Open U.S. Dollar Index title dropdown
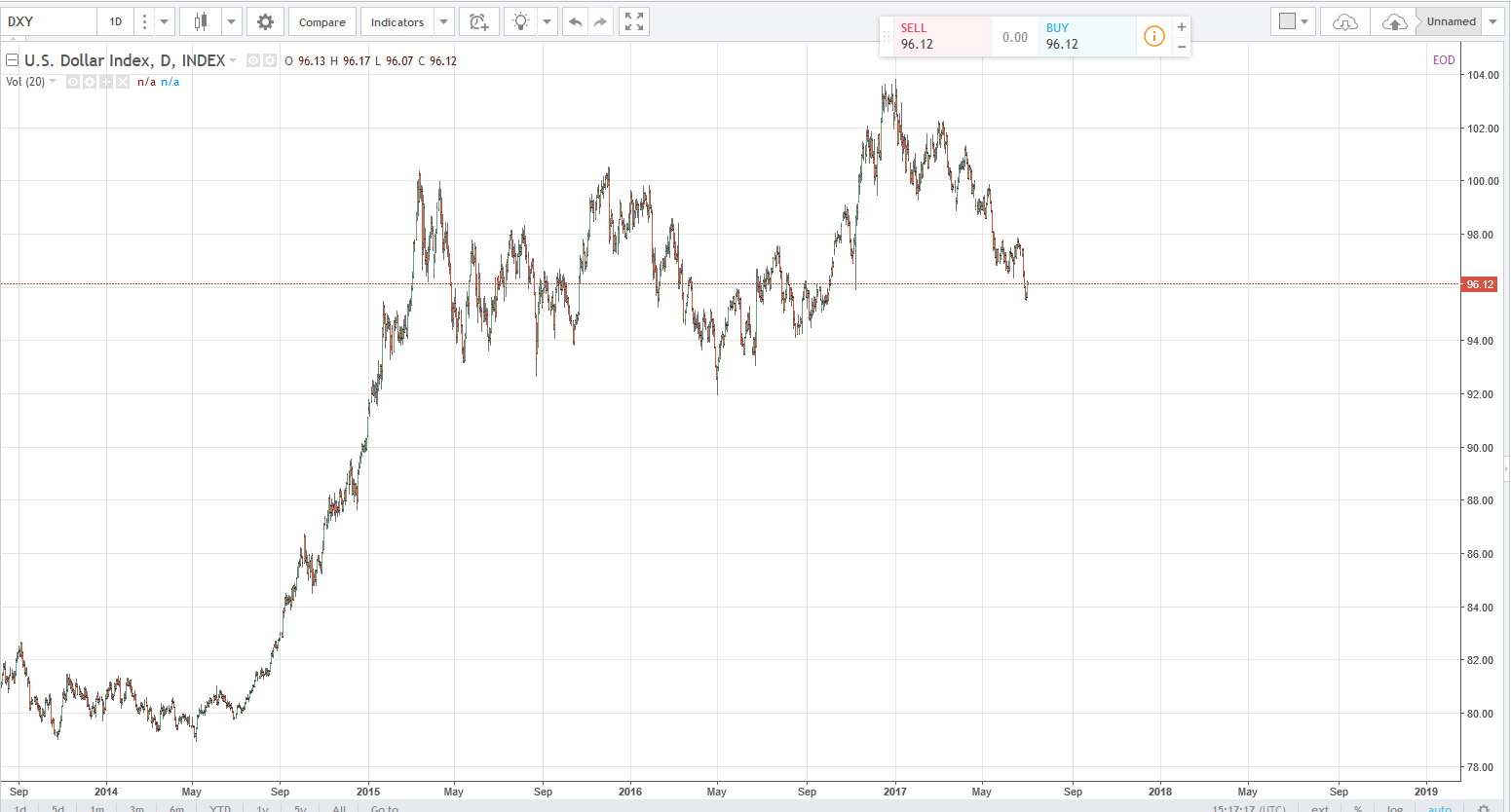The width and height of the screenshot is (1511, 812). [x=233, y=60]
